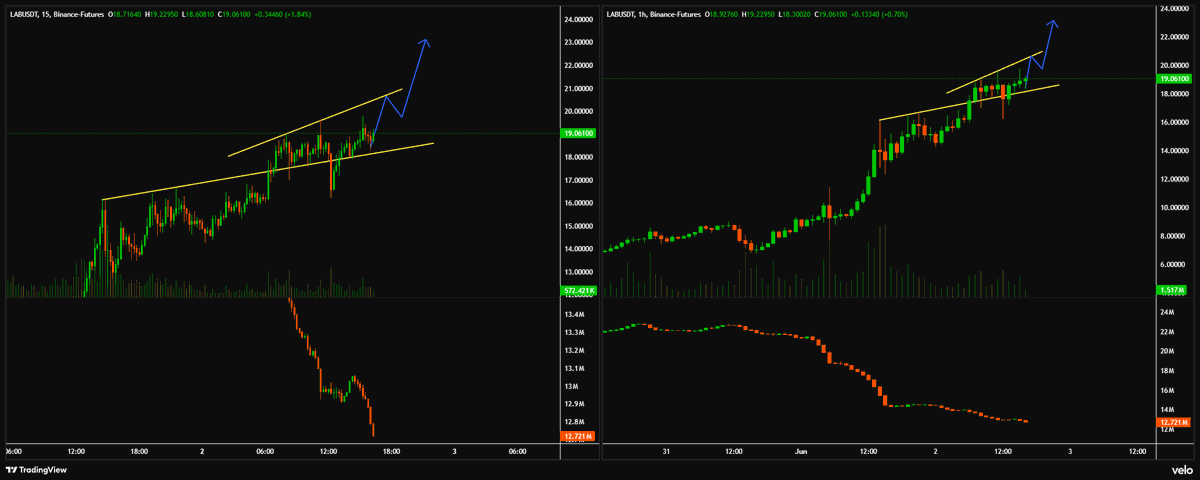Click the 16M open interest axis label

pos(1166,390)
